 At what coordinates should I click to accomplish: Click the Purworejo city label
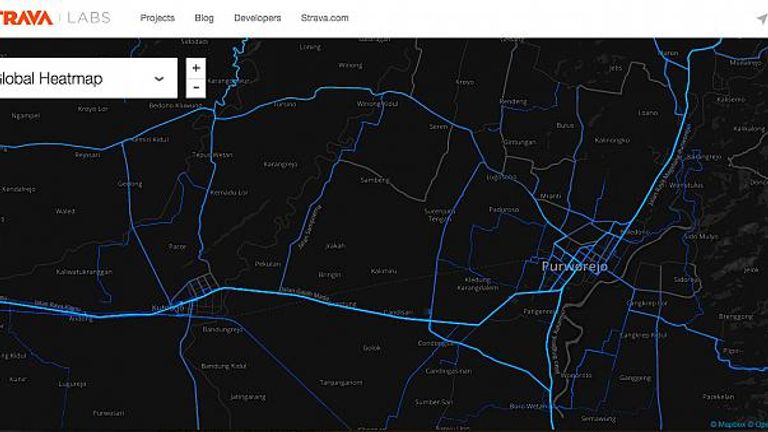pyautogui.click(x=574, y=268)
